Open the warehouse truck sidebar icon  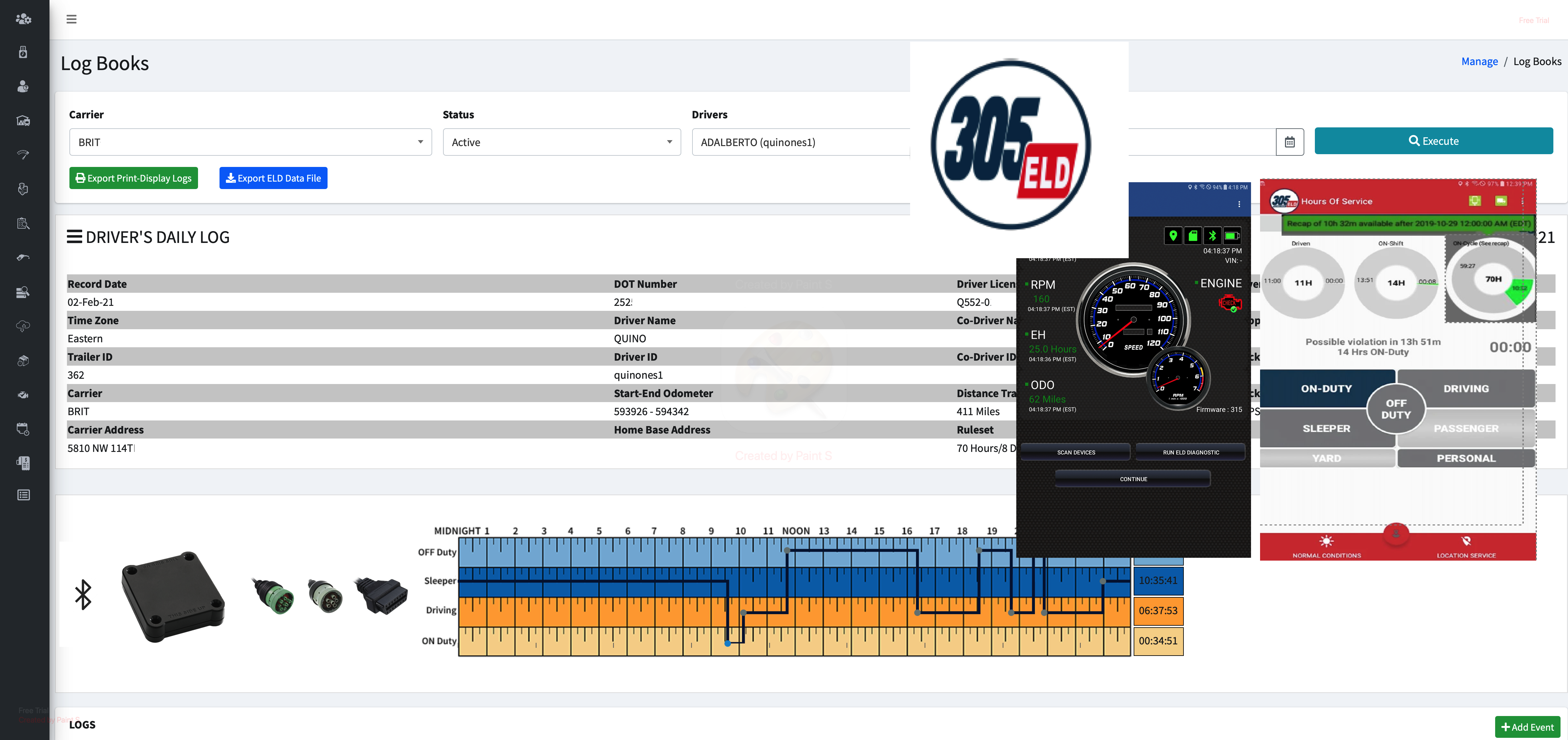pyautogui.click(x=23, y=121)
